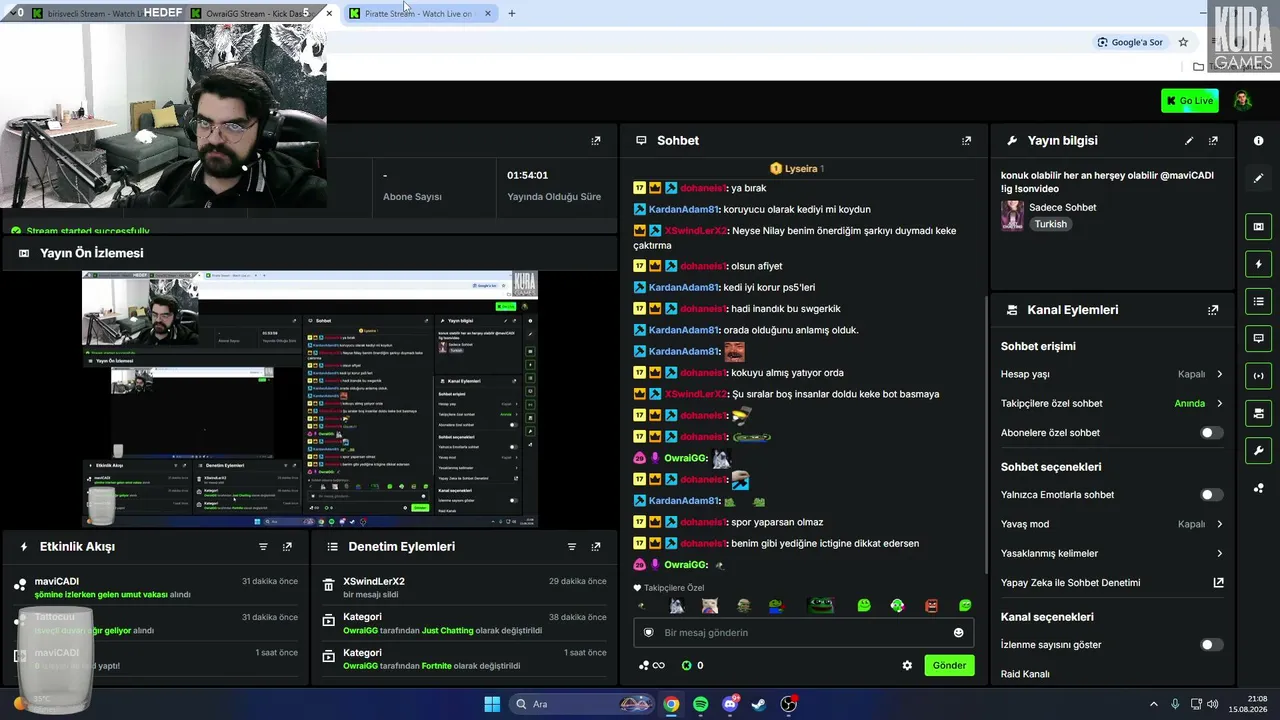Viewport: 1280px width, 720px height.
Task: Open emoji picker in message field
Action: pos(958,632)
